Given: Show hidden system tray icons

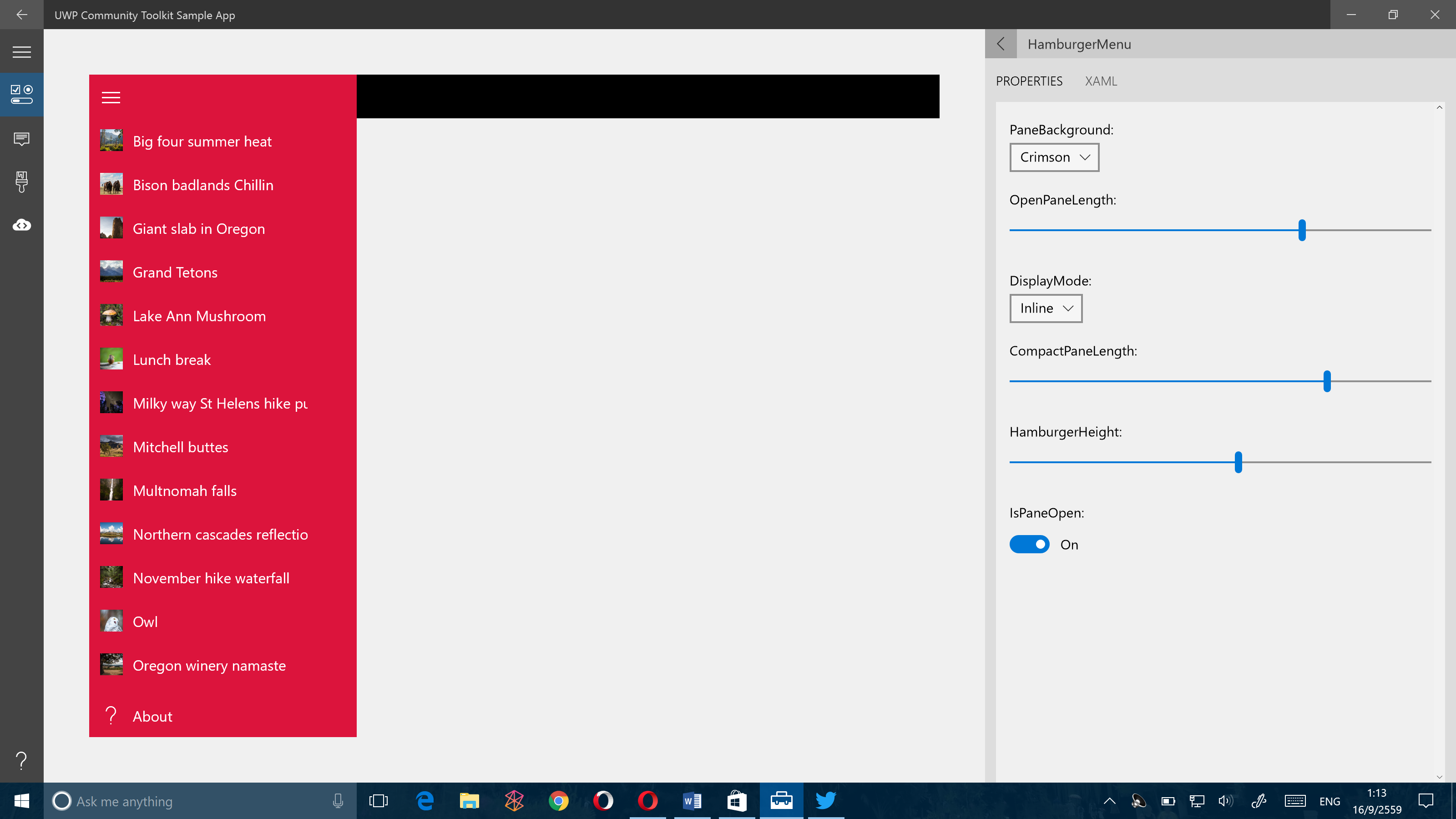Looking at the screenshot, I should [x=1110, y=801].
